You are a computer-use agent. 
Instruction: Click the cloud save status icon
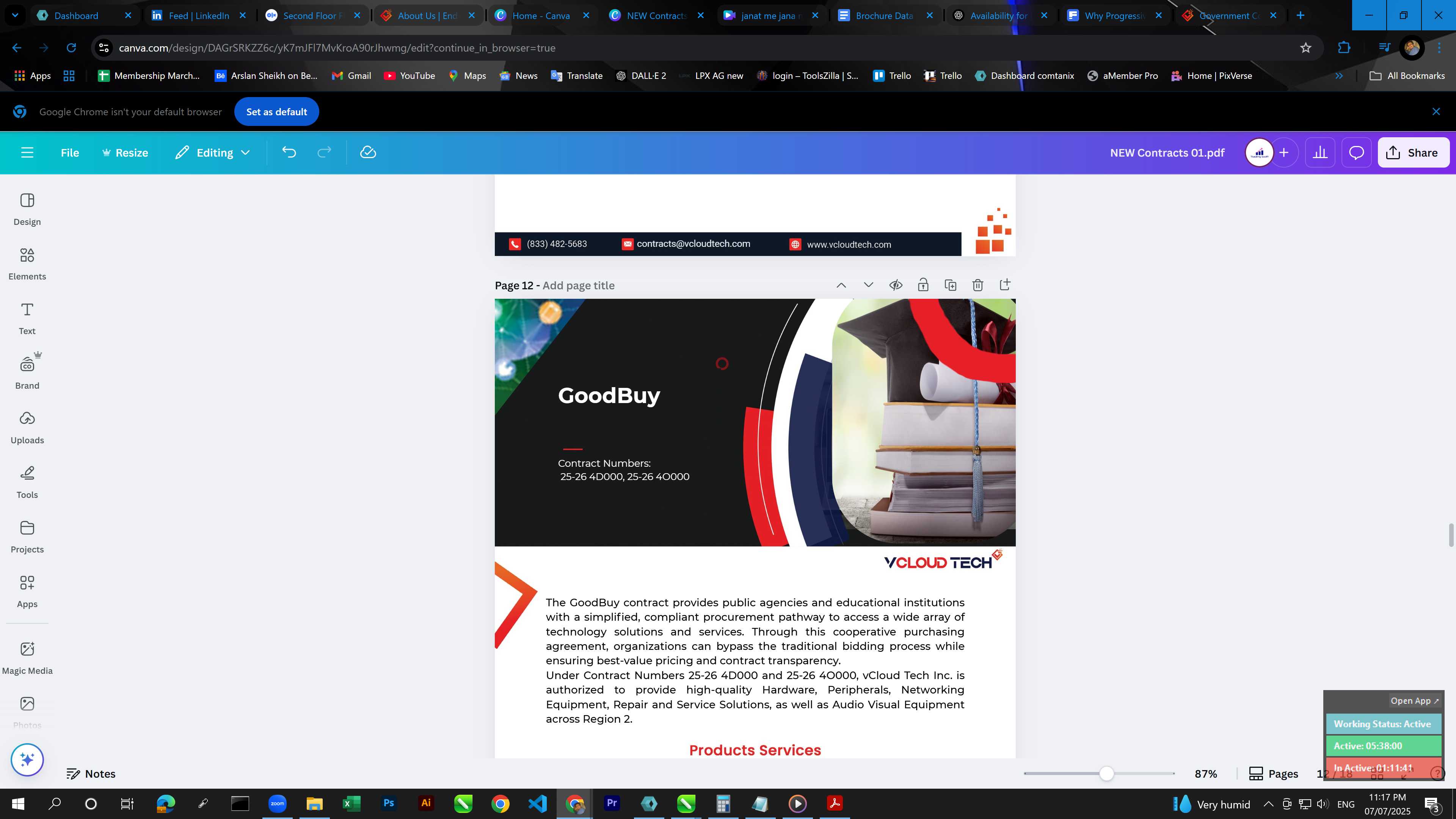(368, 152)
